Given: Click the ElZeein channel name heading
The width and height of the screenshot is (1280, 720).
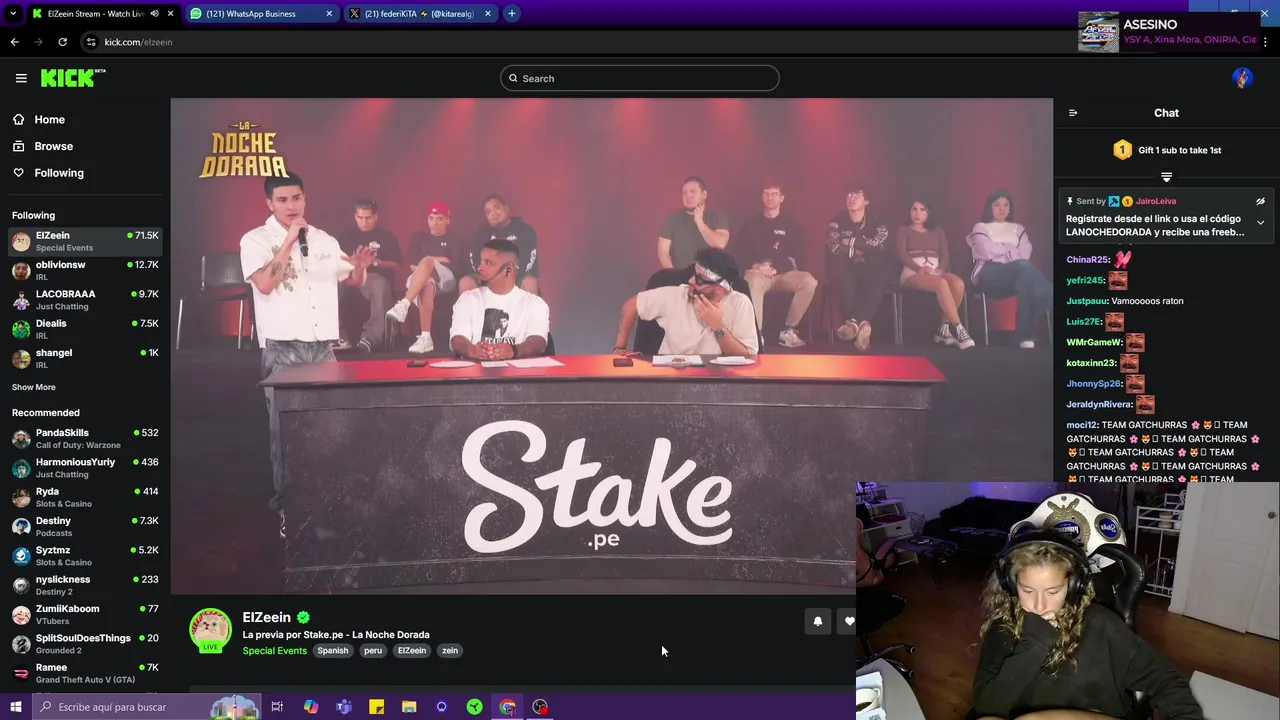Looking at the screenshot, I should 267,618.
